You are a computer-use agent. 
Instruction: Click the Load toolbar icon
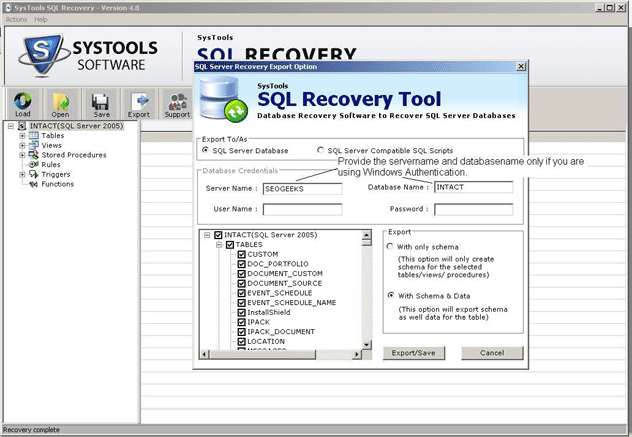coord(23,100)
